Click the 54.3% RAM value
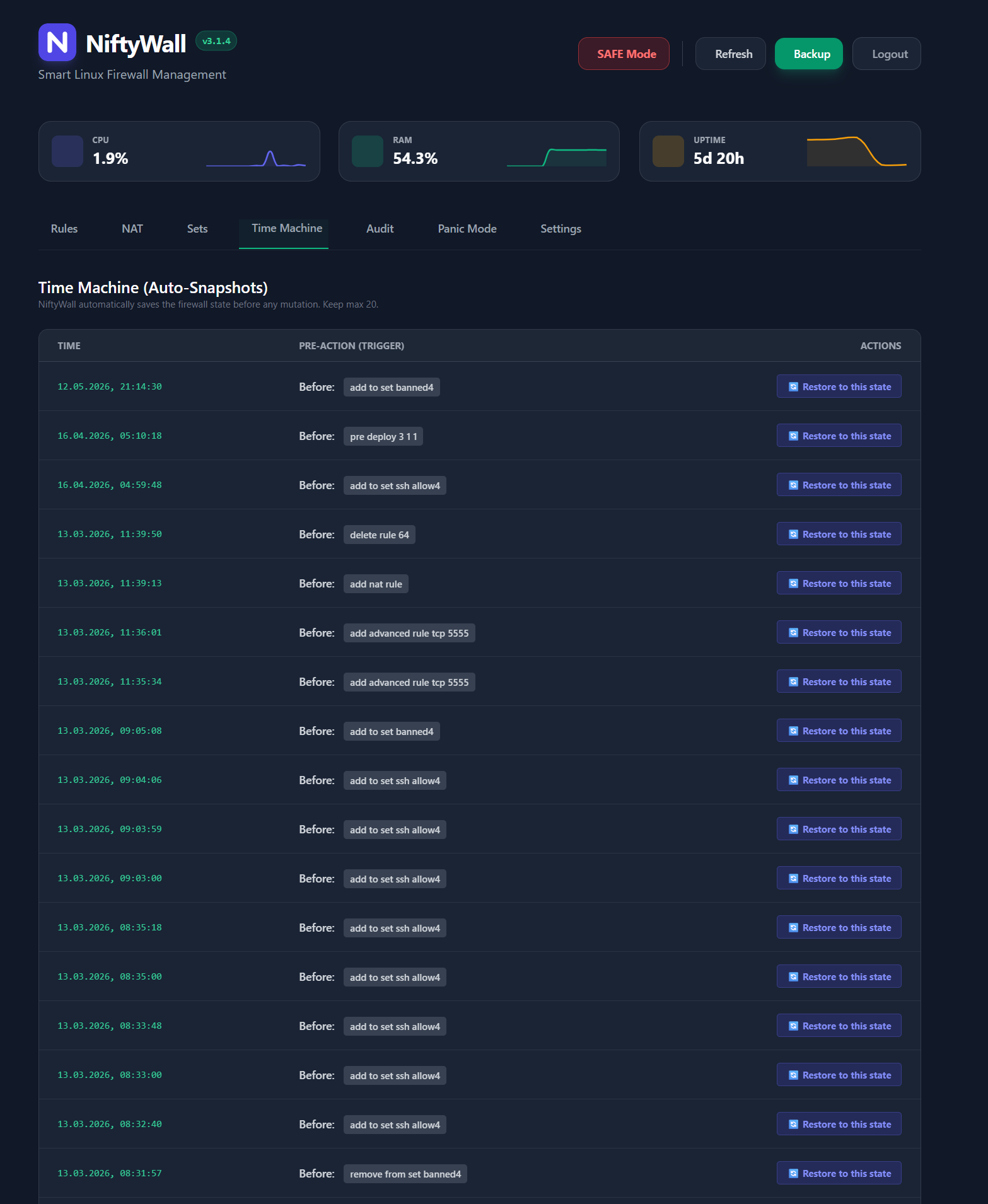 click(415, 158)
